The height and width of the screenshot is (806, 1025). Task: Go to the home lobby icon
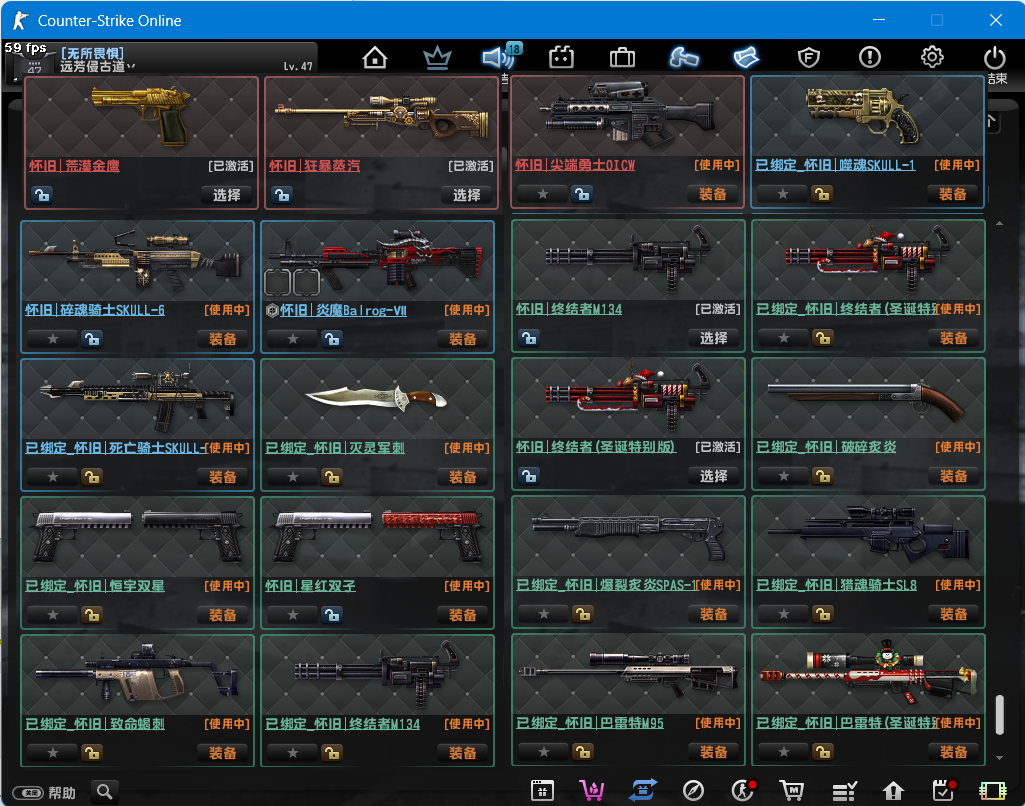tap(375, 58)
